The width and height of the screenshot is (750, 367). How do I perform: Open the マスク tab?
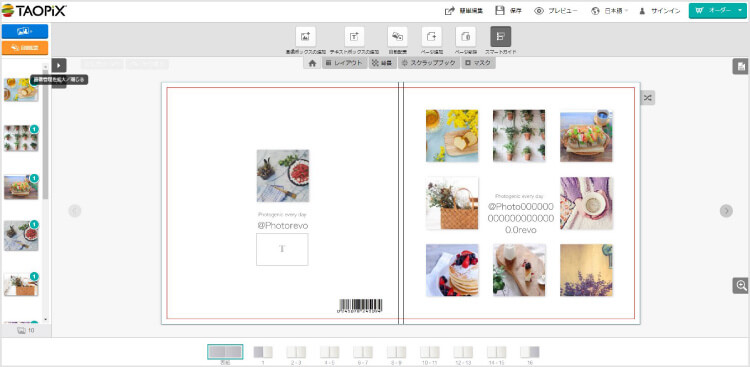point(478,63)
